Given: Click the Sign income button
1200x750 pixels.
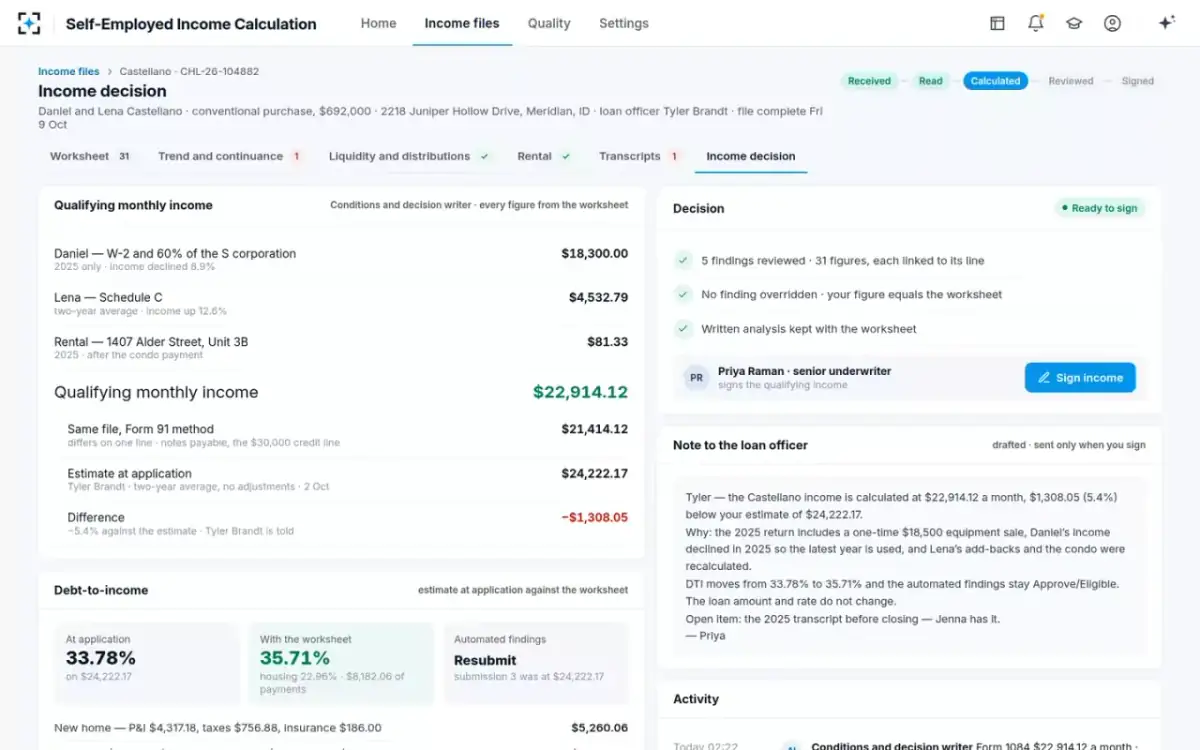Looking at the screenshot, I should pyautogui.click(x=1080, y=378).
